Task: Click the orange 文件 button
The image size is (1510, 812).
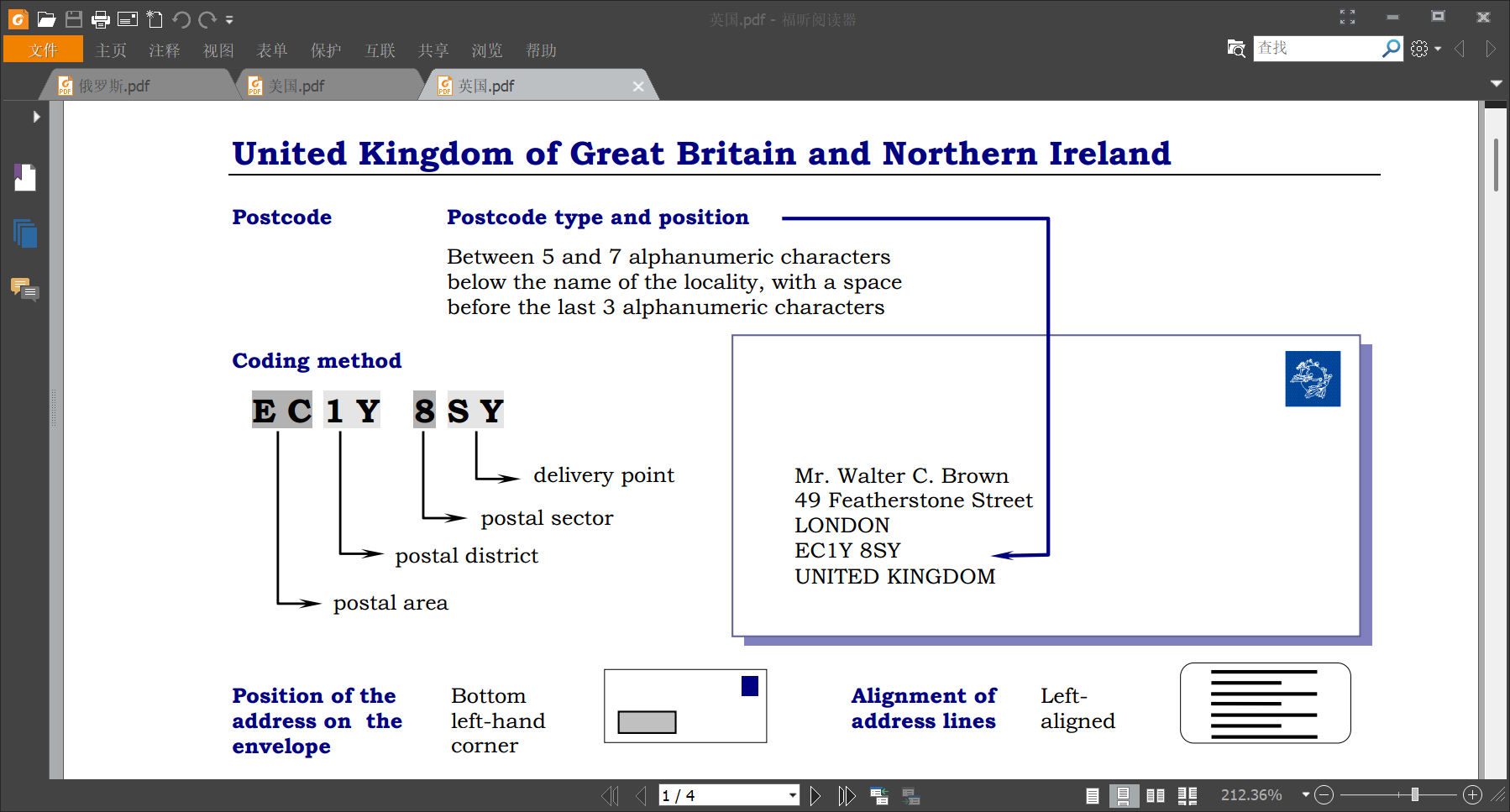Action: click(44, 50)
